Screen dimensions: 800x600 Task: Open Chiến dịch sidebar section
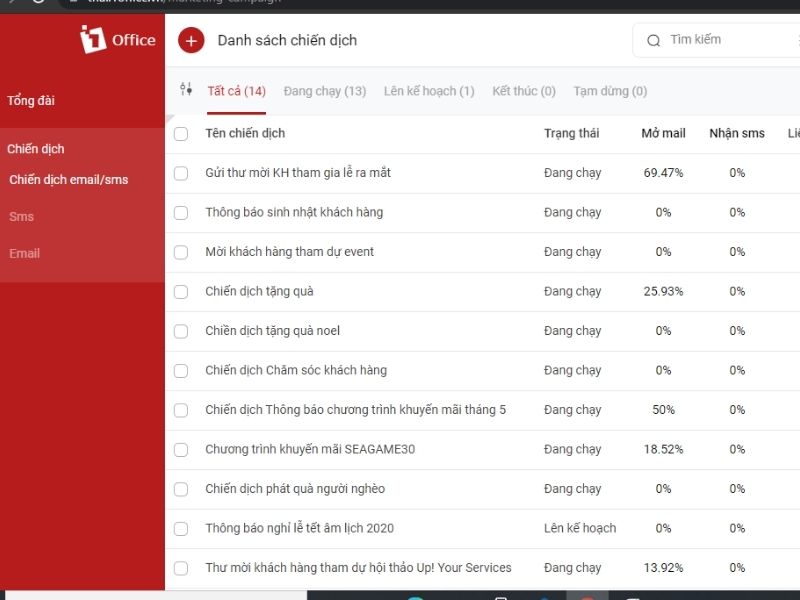tap(36, 149)
